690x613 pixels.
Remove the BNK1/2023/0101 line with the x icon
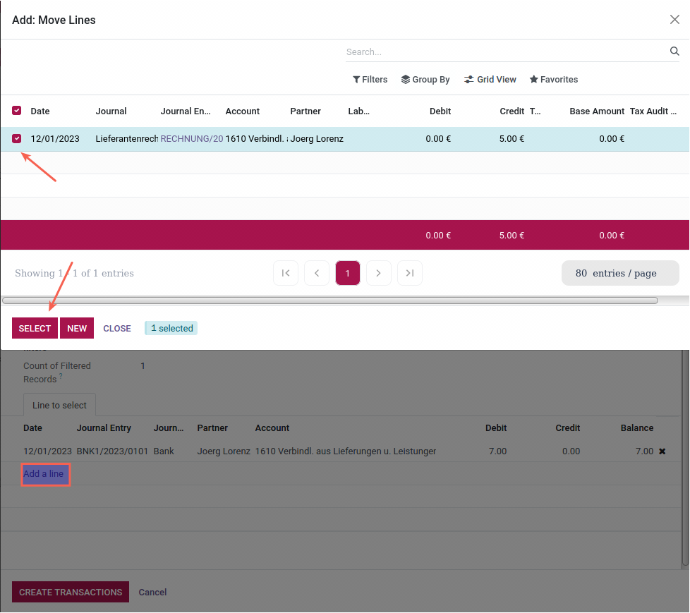pos(662,451)
